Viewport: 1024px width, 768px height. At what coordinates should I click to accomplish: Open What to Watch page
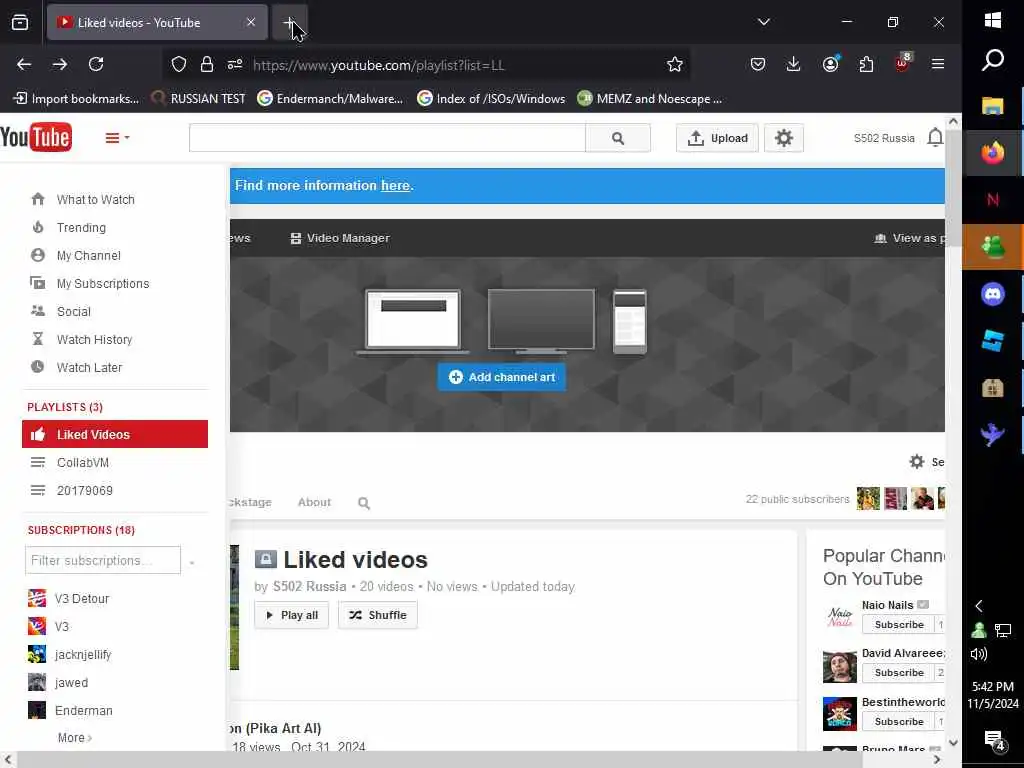click(x=95, y=200)
